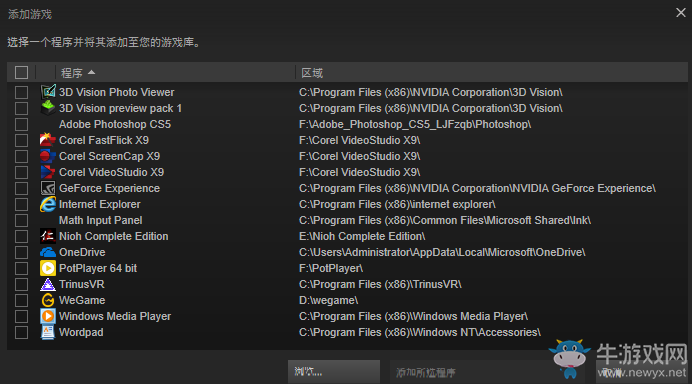Check the box for Corel VideoStudio X9

click(x=21, y=172)
